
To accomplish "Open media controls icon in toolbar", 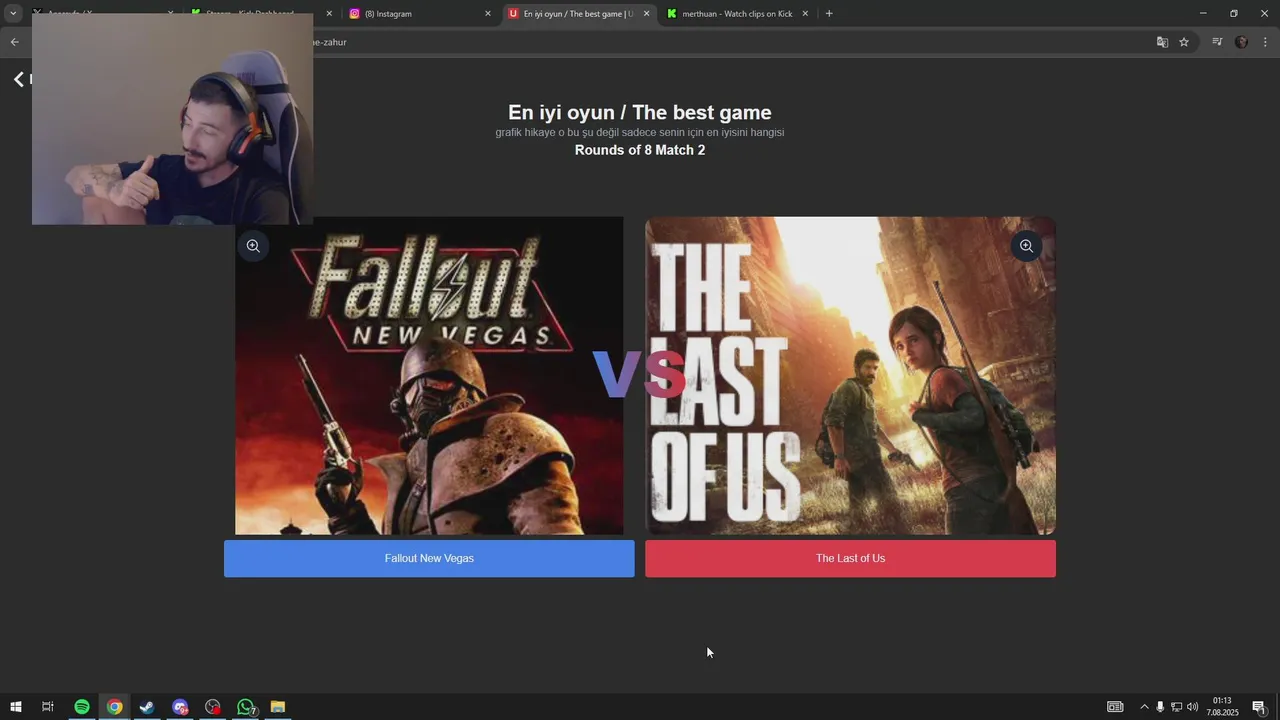I will tap(1217, 42).
